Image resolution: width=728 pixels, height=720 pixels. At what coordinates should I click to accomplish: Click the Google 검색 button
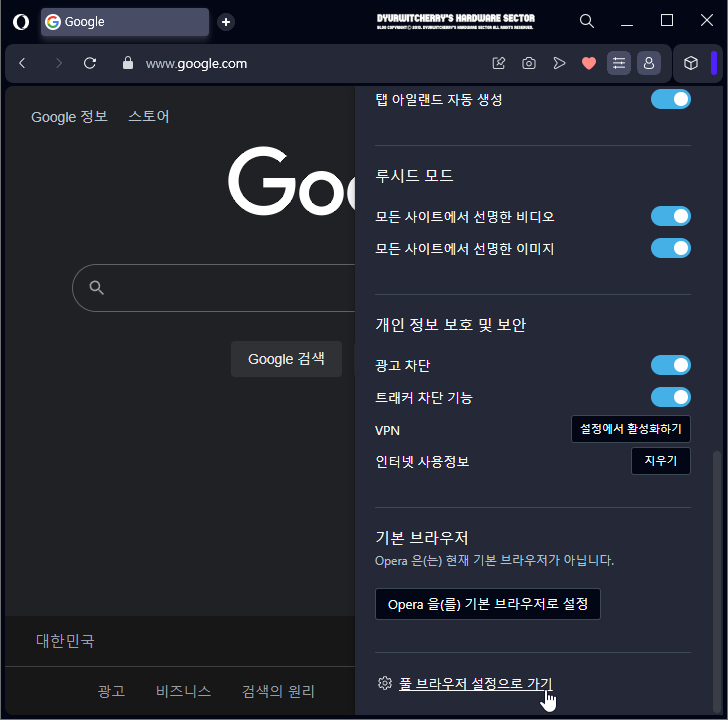tap(286, 359)
